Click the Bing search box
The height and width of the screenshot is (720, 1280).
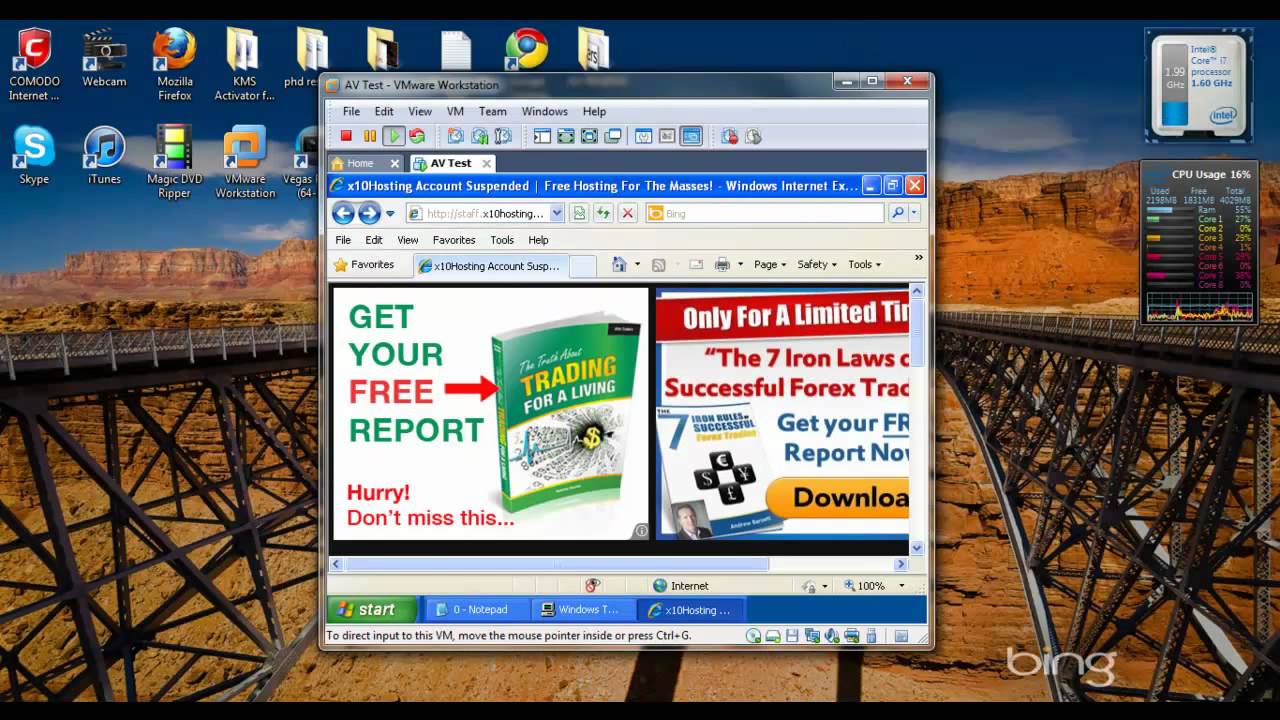point(765,213)
